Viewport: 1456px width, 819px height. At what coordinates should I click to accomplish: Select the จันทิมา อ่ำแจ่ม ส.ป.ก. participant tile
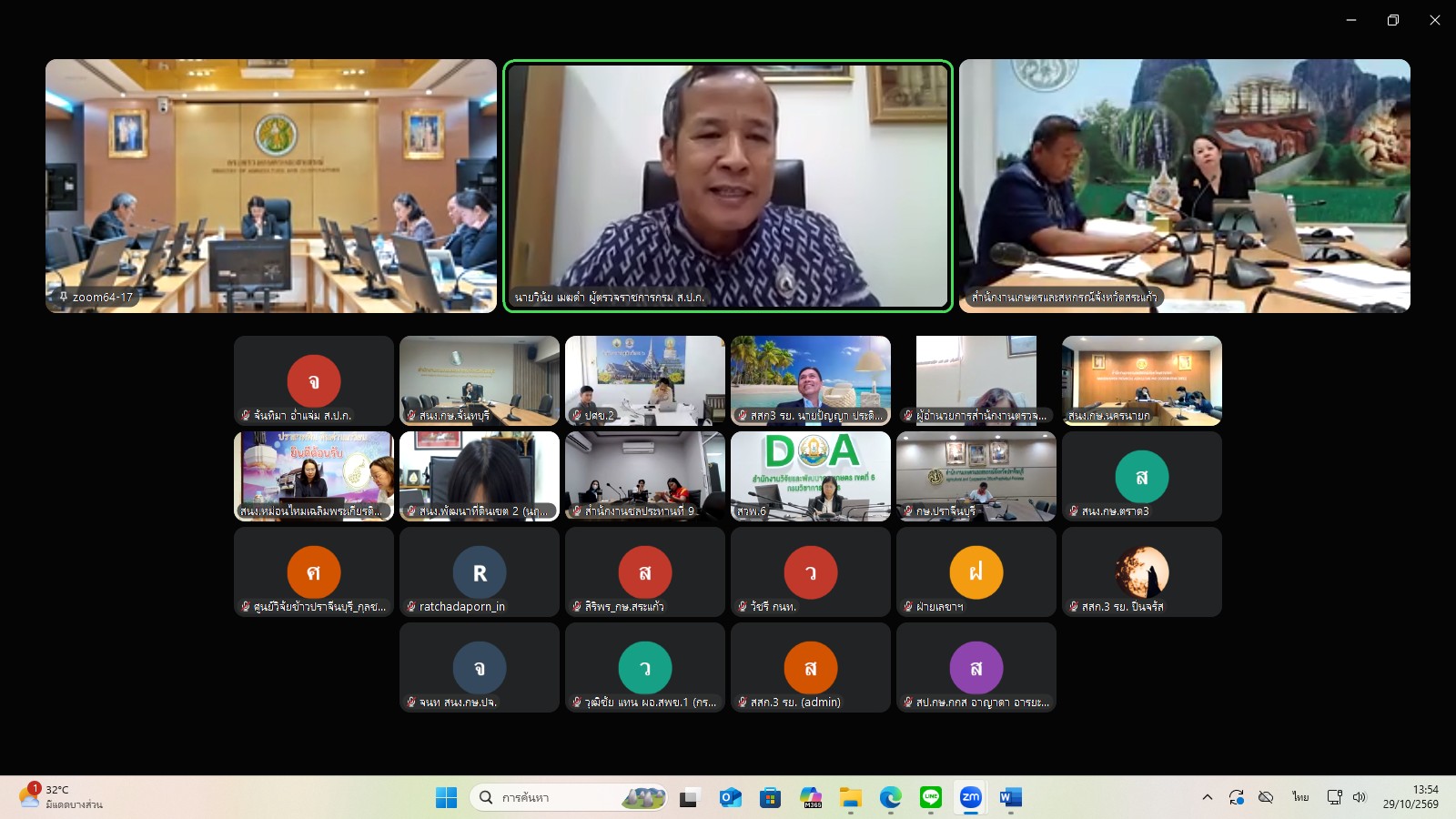click(314, 380)
